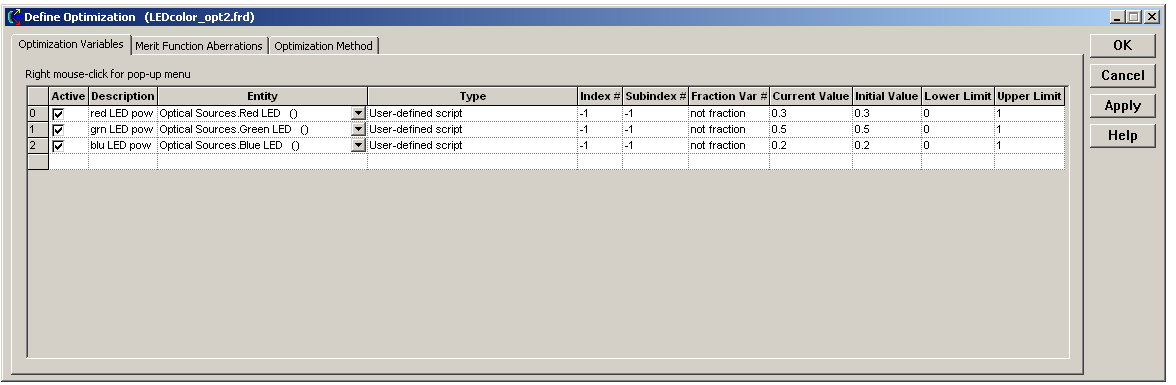Click the Subindex # column header
The width and height of the screenshot is (1176, 385).
click(656, 96)
